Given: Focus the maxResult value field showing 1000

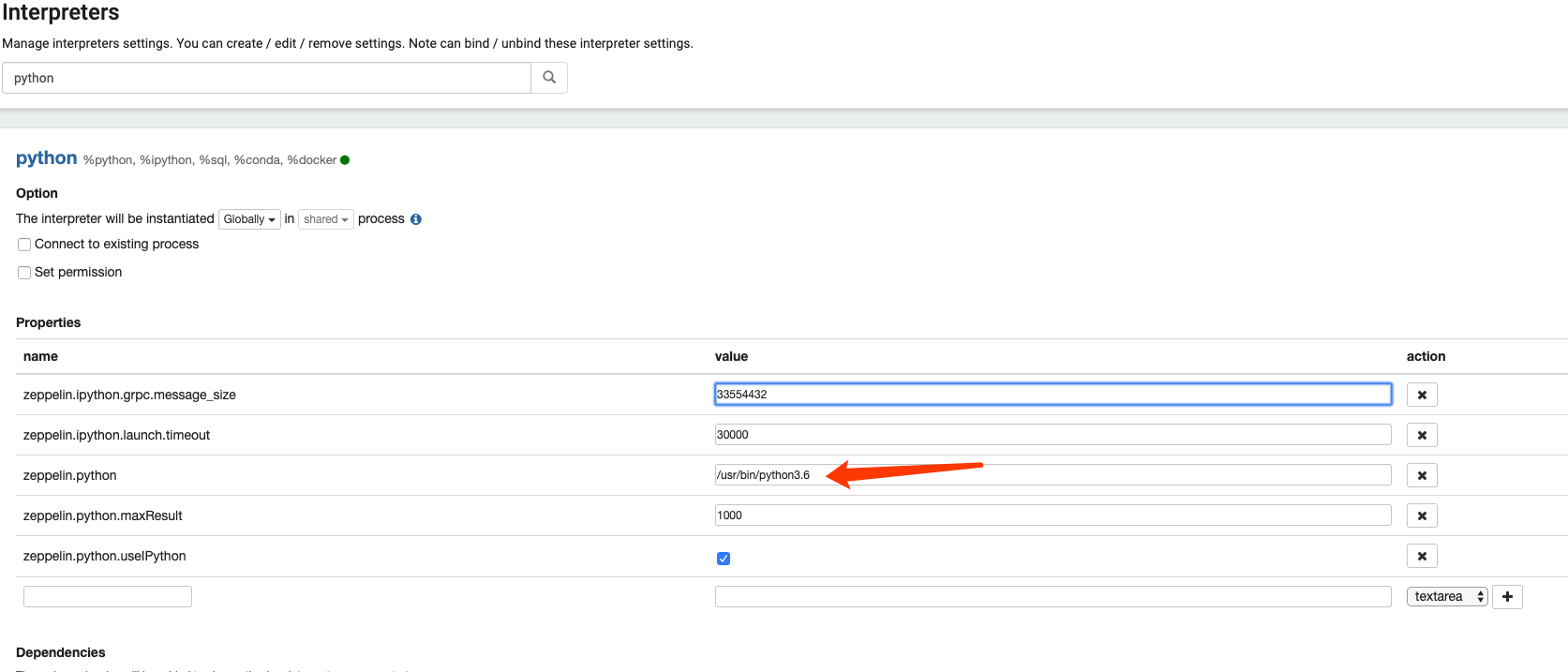Looking at the screenshot, I should pyautogui.click(x=1053, y=515).
